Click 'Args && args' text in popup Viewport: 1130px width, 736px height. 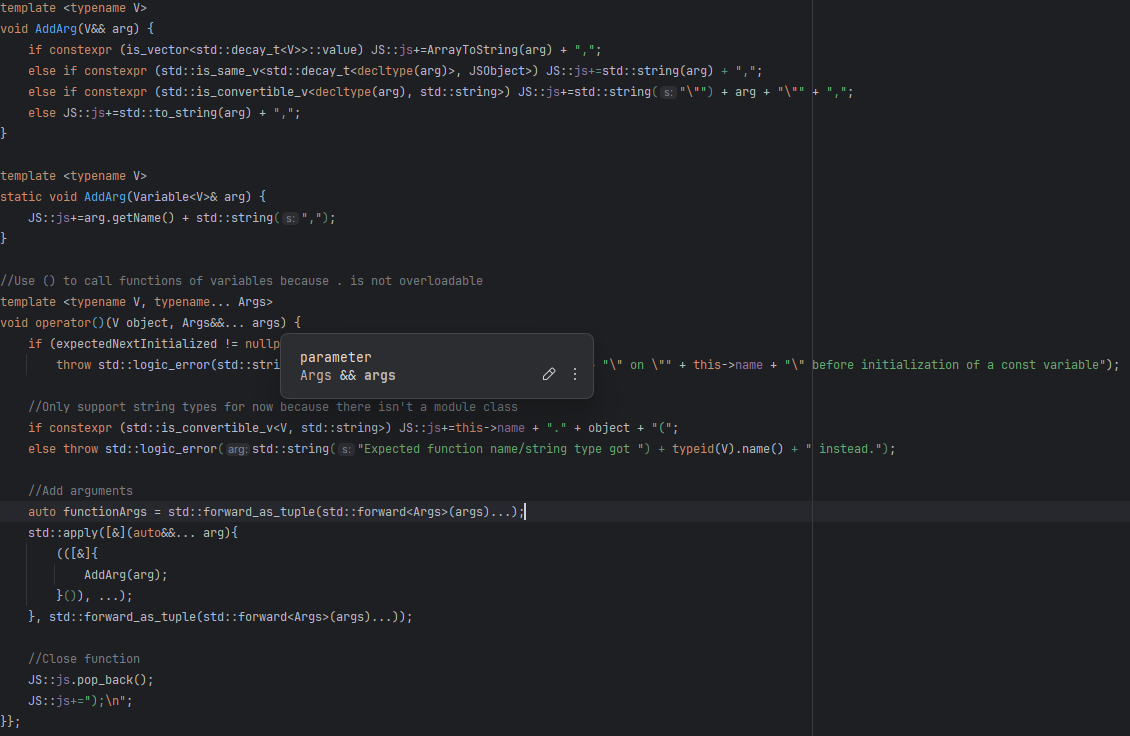tap(347, 376)
